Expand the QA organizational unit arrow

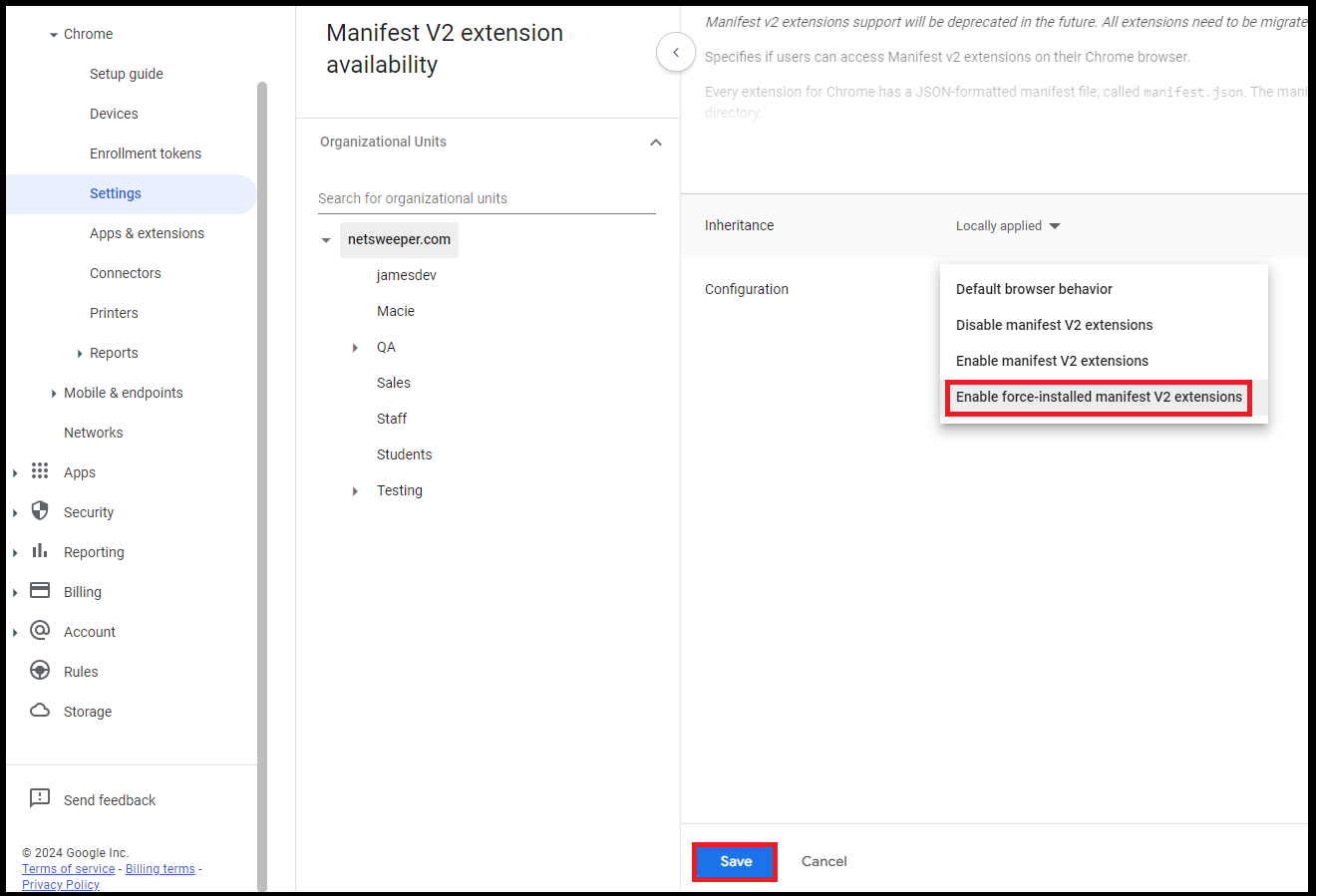tap(355, 348)
